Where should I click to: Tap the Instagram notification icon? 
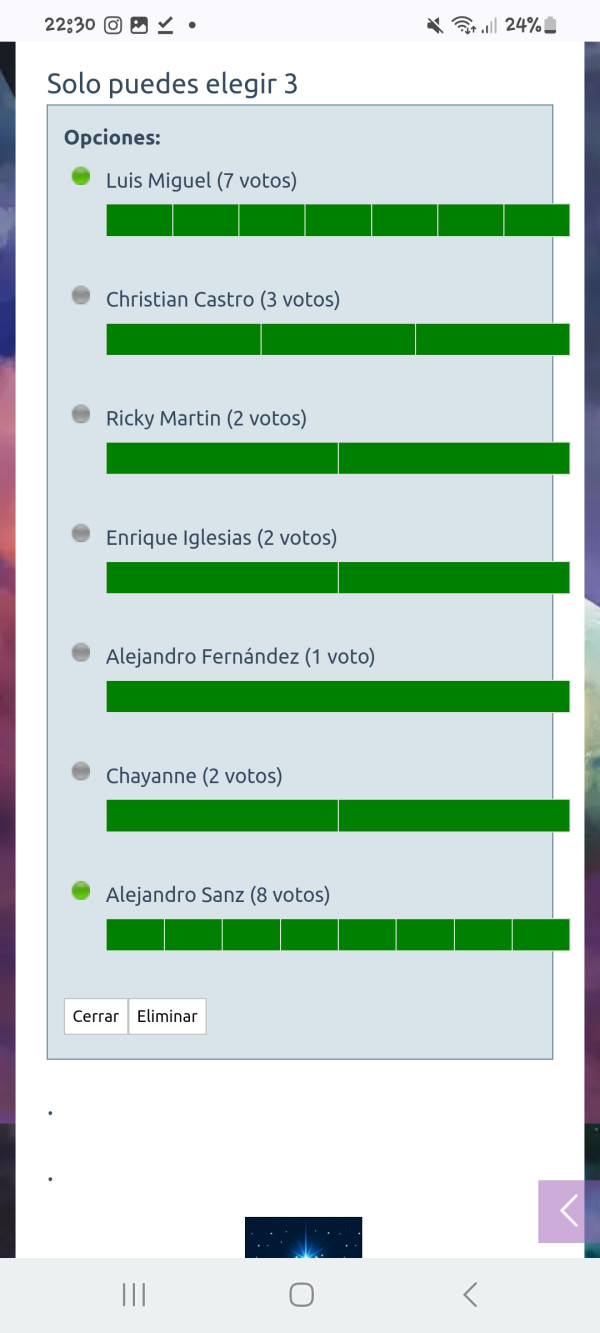113,26
